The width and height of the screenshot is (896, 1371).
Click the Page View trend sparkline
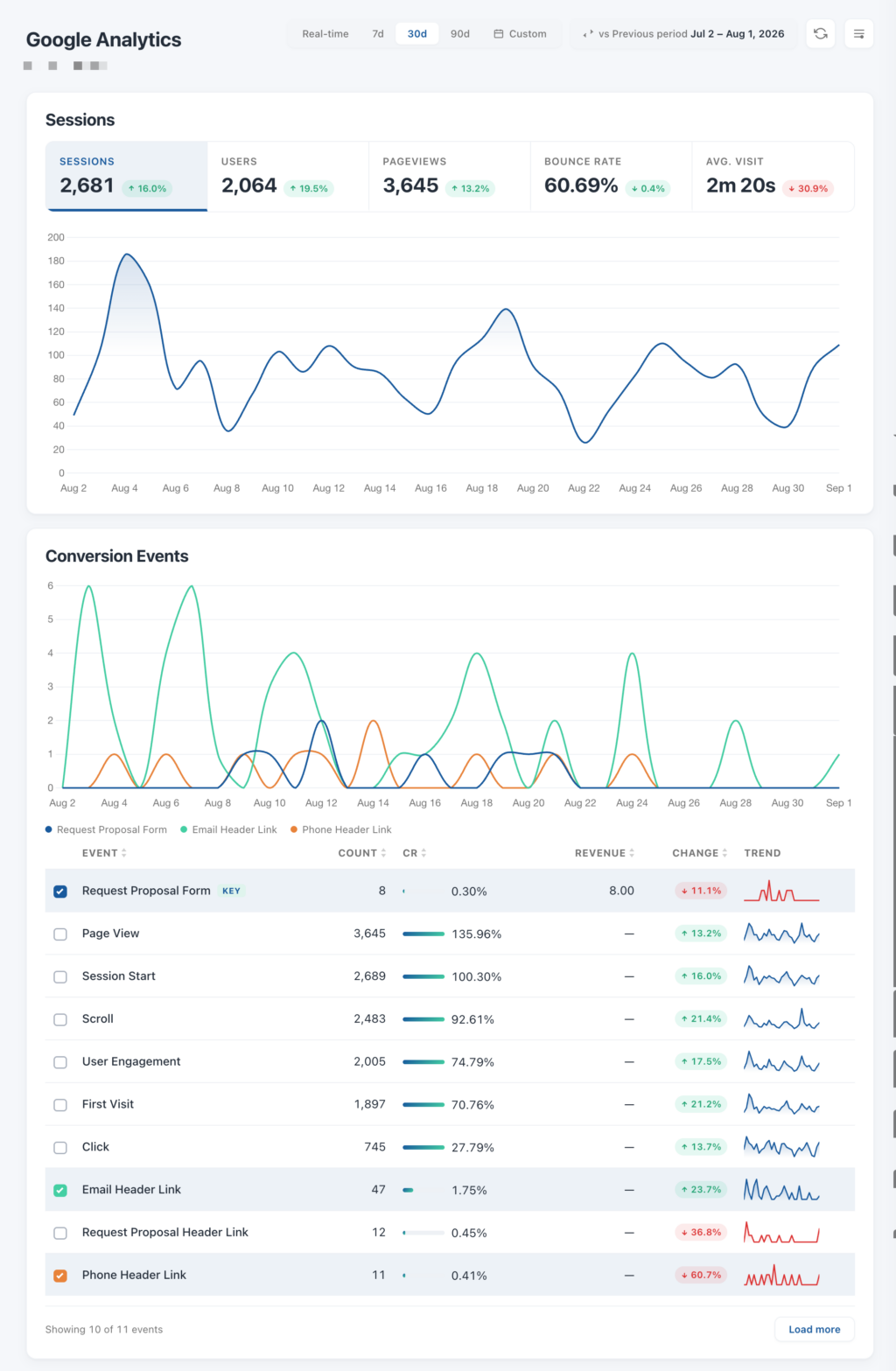pyautogui.click(x=781, y=934)
